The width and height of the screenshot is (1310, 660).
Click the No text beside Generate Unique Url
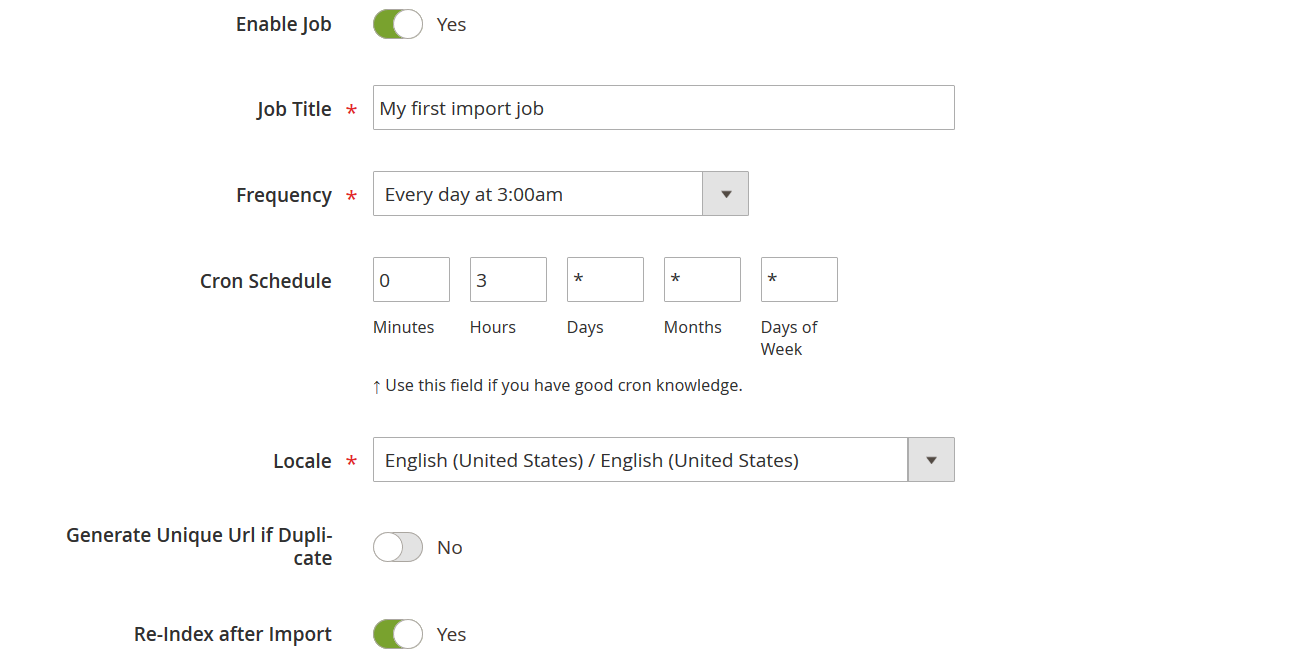click(450, 547)
